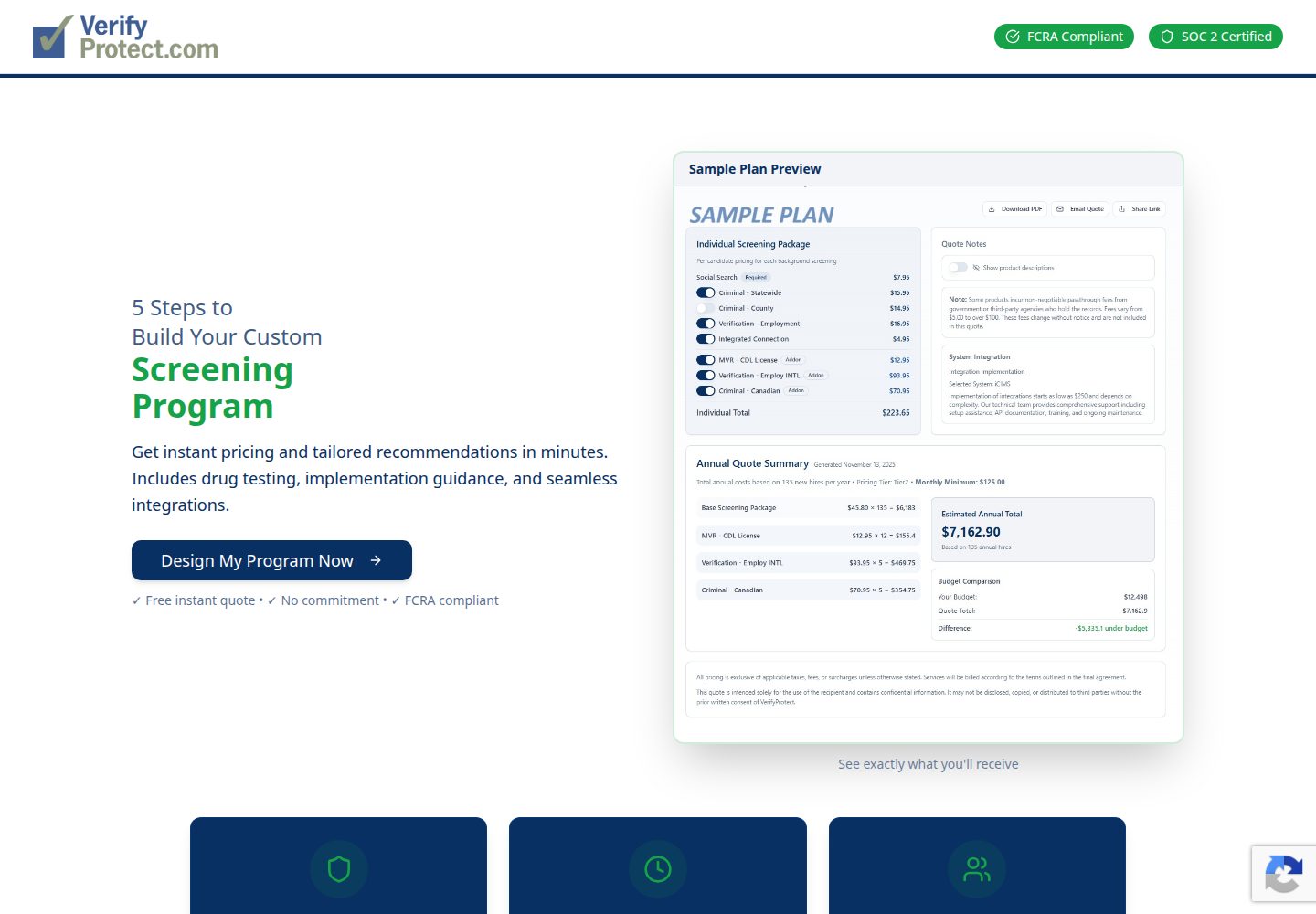
Task: Click 'See exactly what you'll receive' caption
Action: [929, 764]
